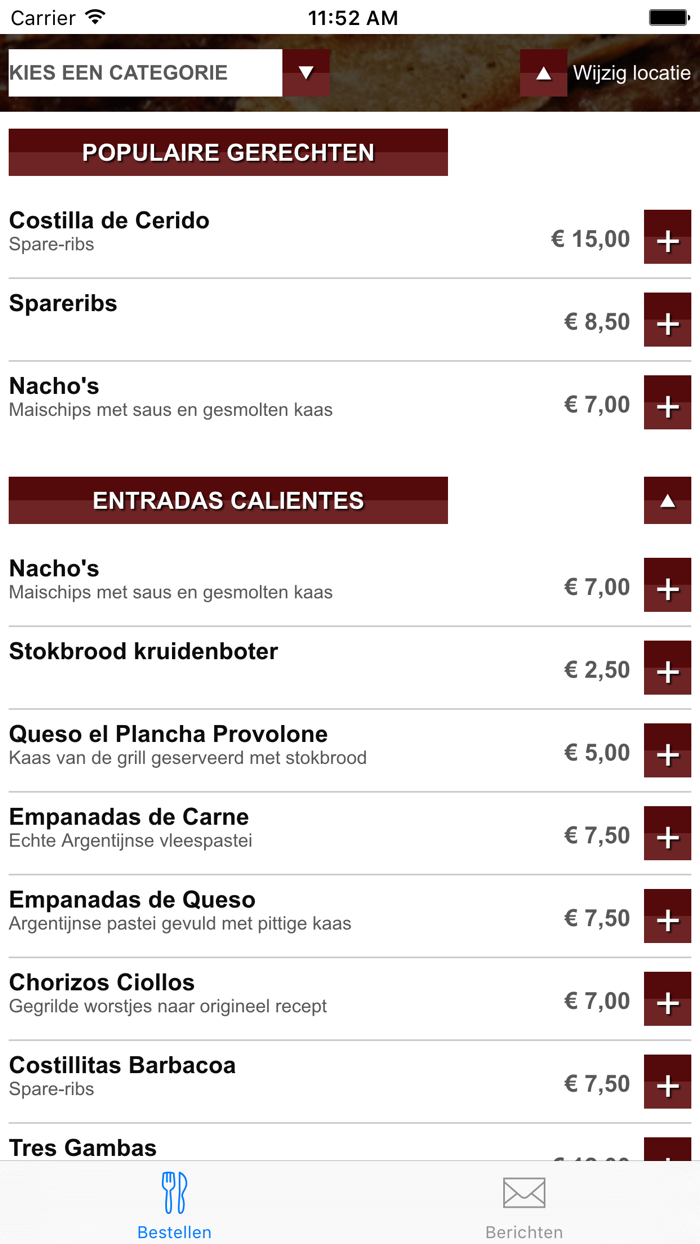Select the Bestellen tab
Screen dimensions: 700x1244
[175, 1206]
